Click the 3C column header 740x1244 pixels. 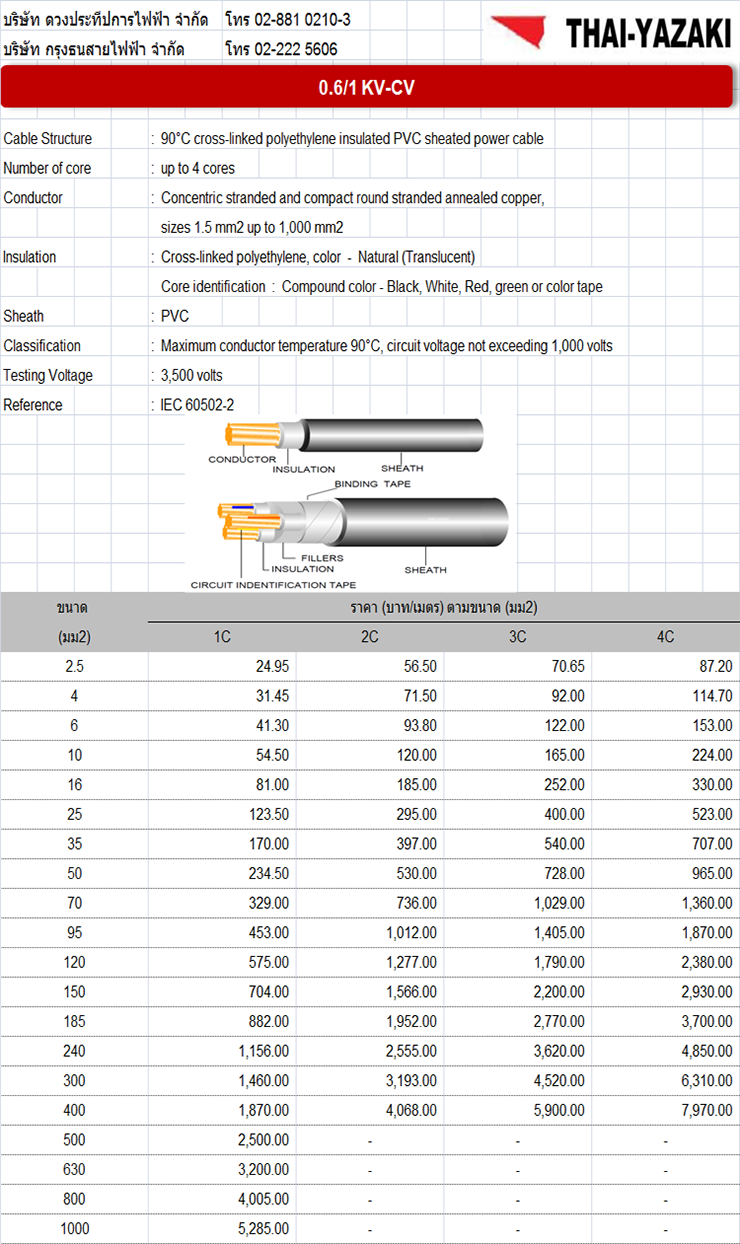tap(518, 637)
